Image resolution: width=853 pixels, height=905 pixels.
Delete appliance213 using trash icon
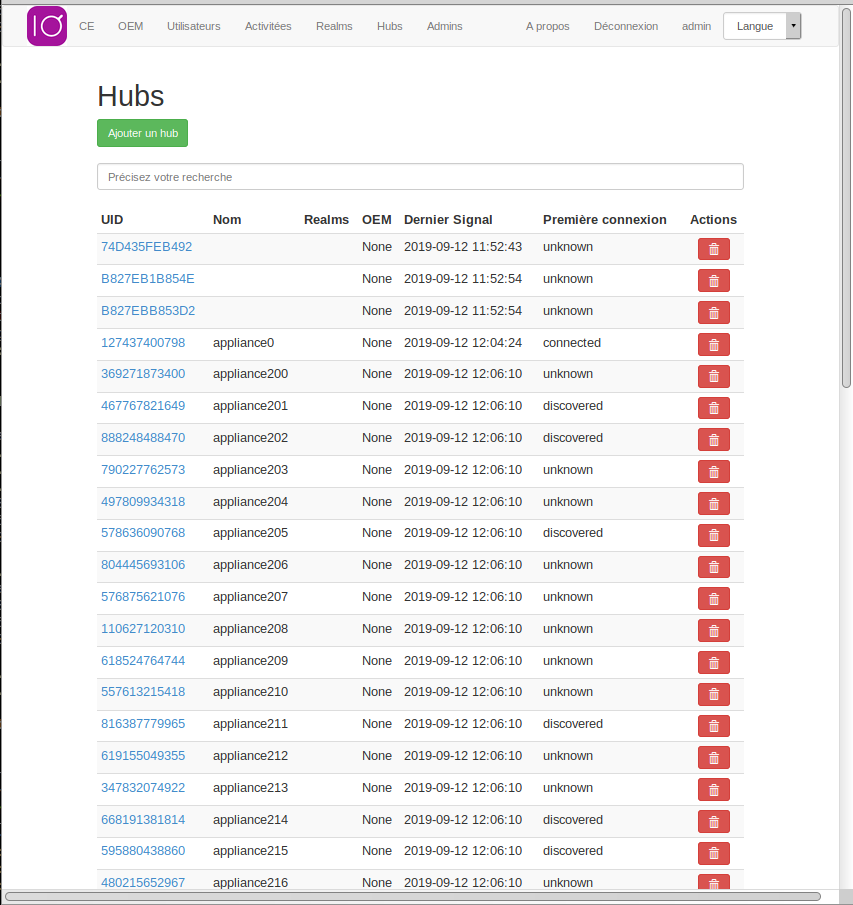click(x=713, y=790)
